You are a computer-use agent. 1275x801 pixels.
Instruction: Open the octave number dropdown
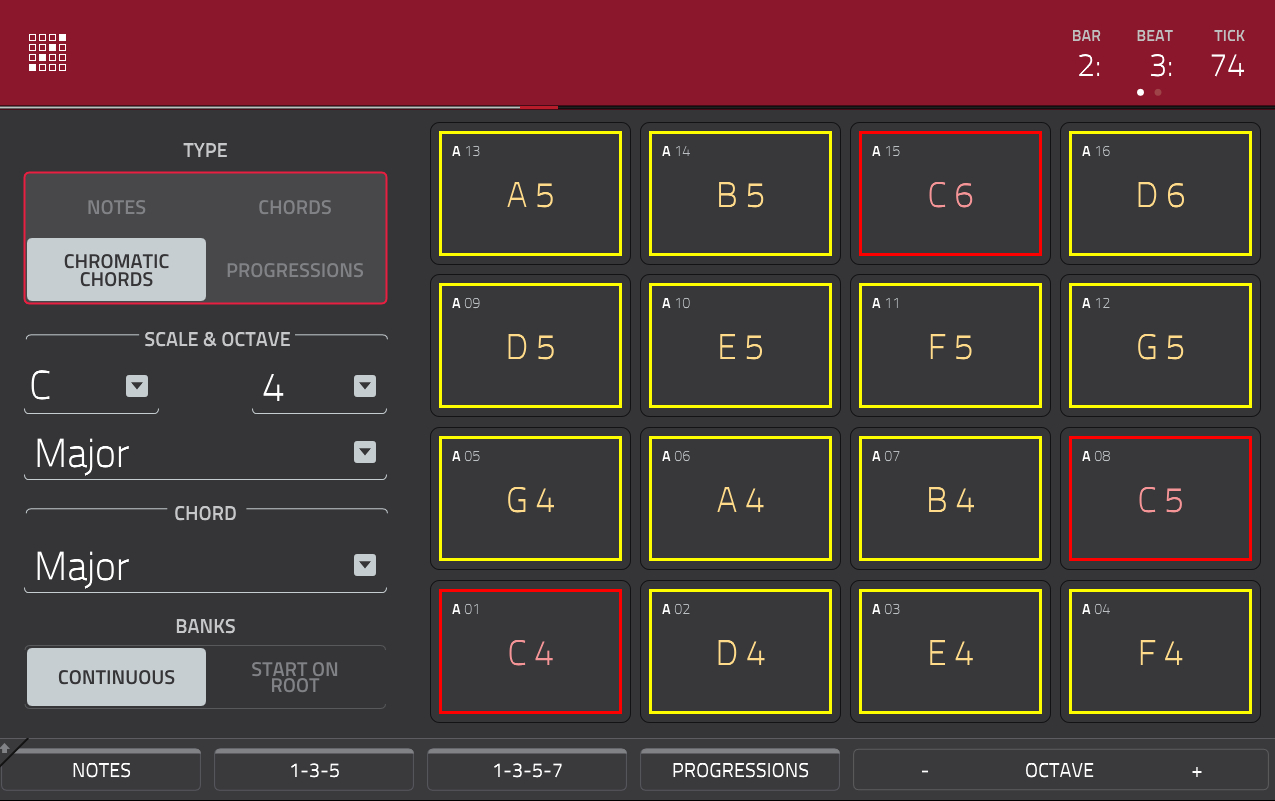pos(364,387)
